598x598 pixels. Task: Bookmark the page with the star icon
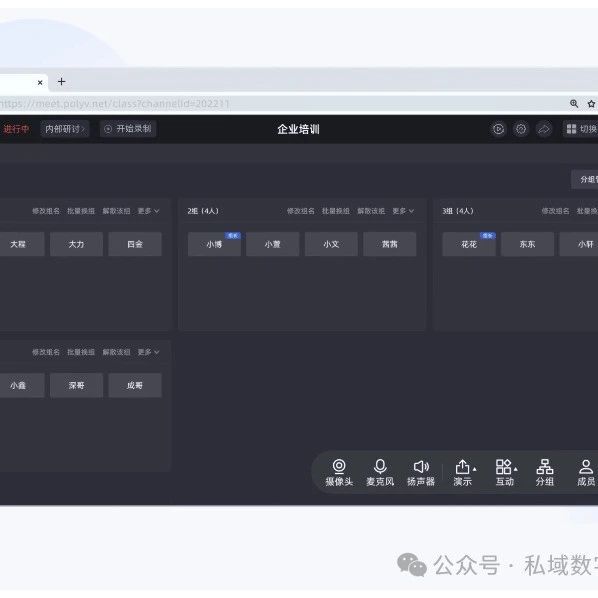click(x=591, y=103)
